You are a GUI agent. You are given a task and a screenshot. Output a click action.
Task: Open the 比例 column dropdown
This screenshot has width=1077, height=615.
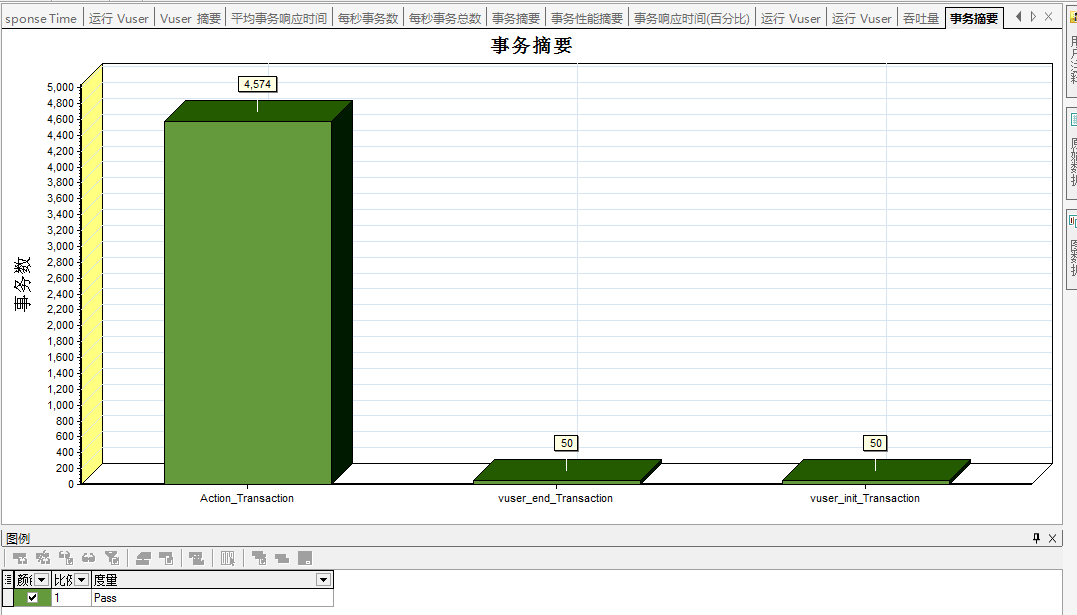(x=80, y=579)
